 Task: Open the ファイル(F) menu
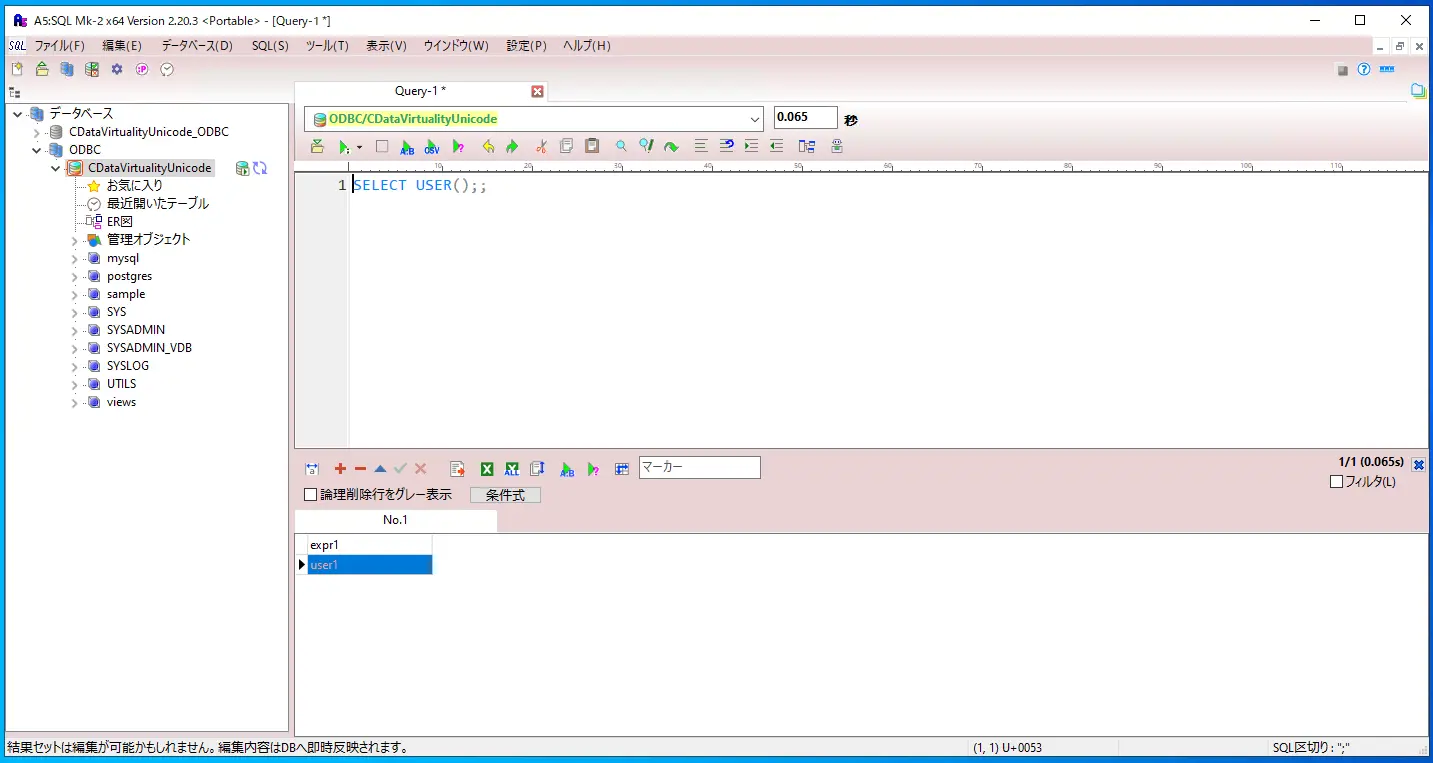(x=60, y=46)
